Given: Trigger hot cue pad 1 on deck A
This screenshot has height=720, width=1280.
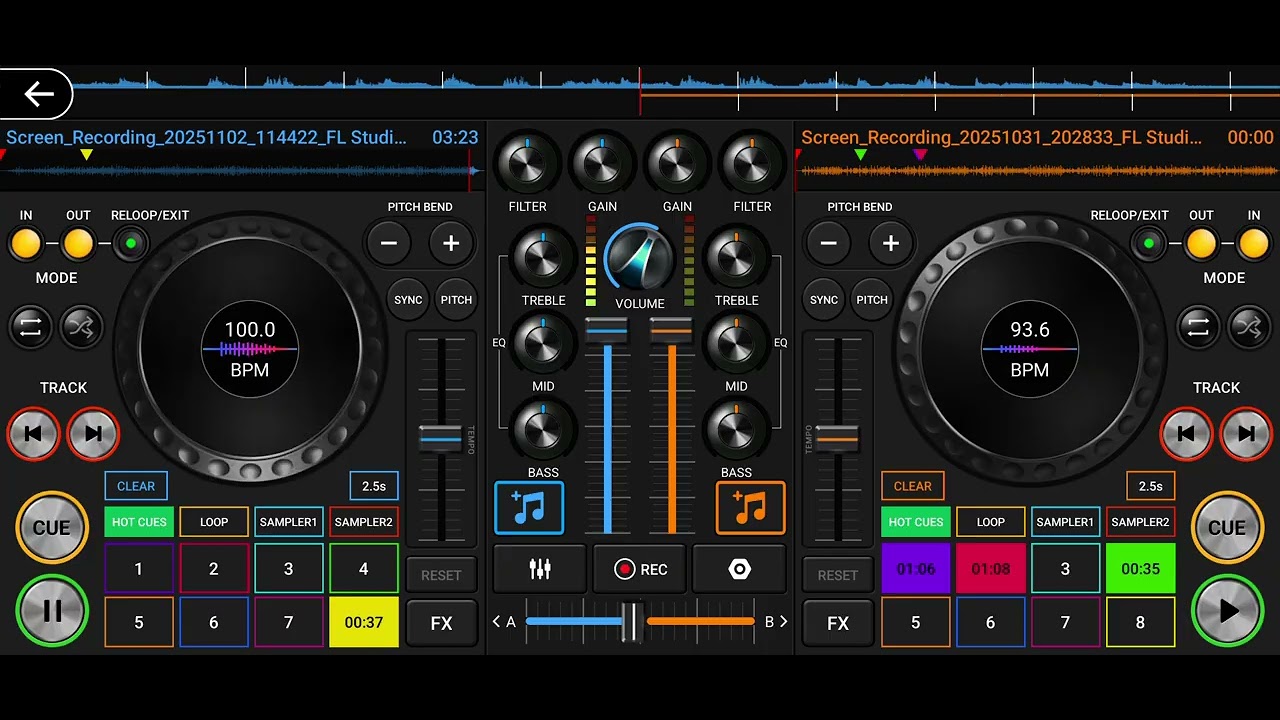Looking at the screenshot, I should 139,568.
